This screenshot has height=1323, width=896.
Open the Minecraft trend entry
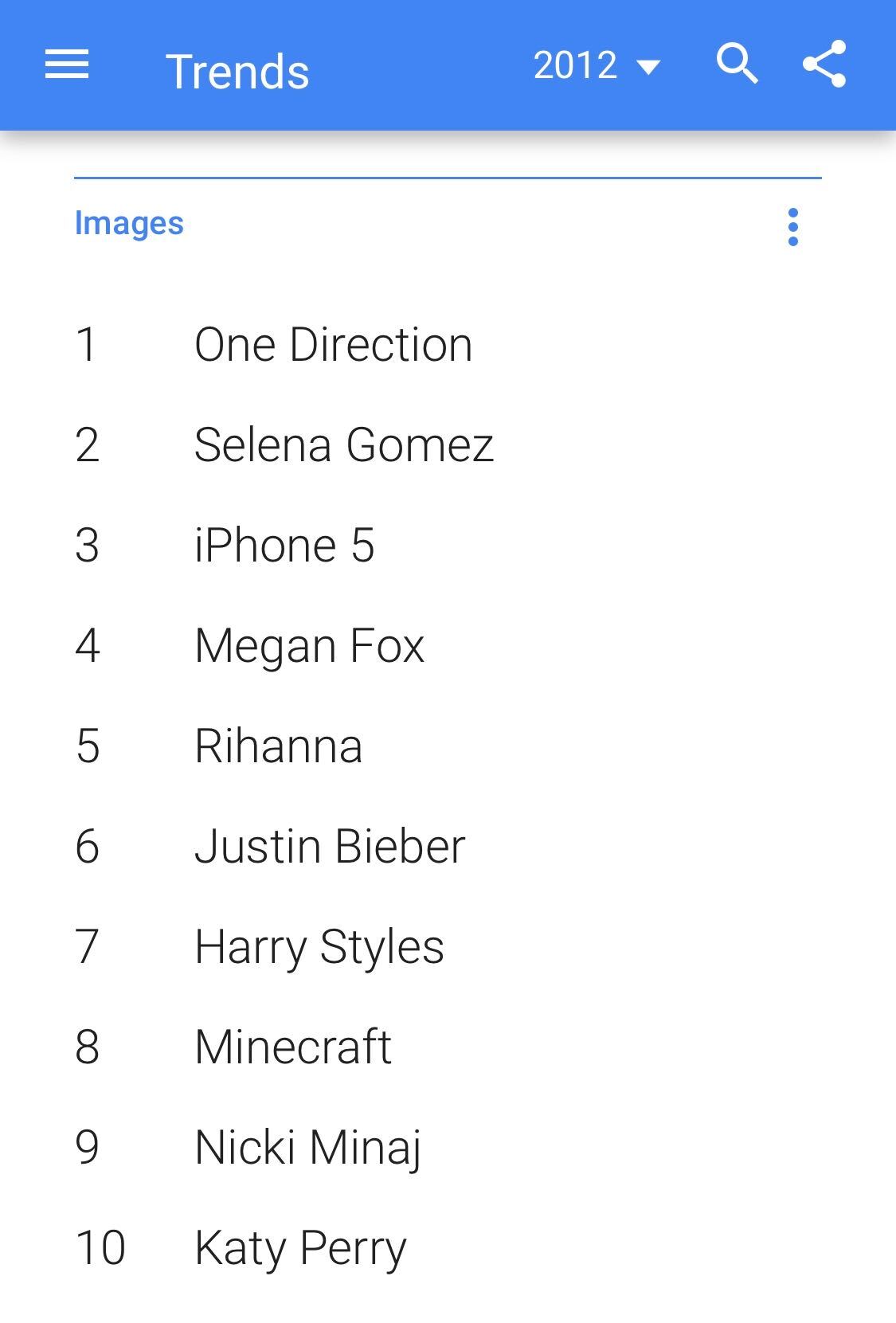[293, 1047]
